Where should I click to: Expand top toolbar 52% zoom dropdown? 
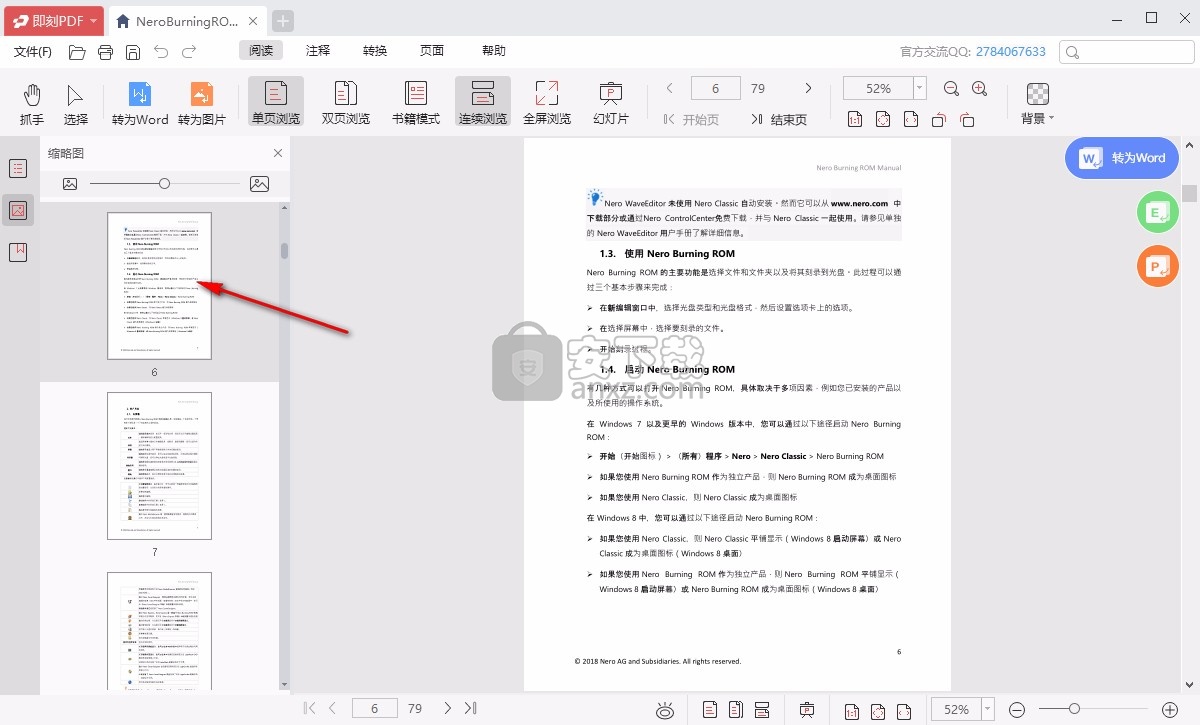pos(920,88)
